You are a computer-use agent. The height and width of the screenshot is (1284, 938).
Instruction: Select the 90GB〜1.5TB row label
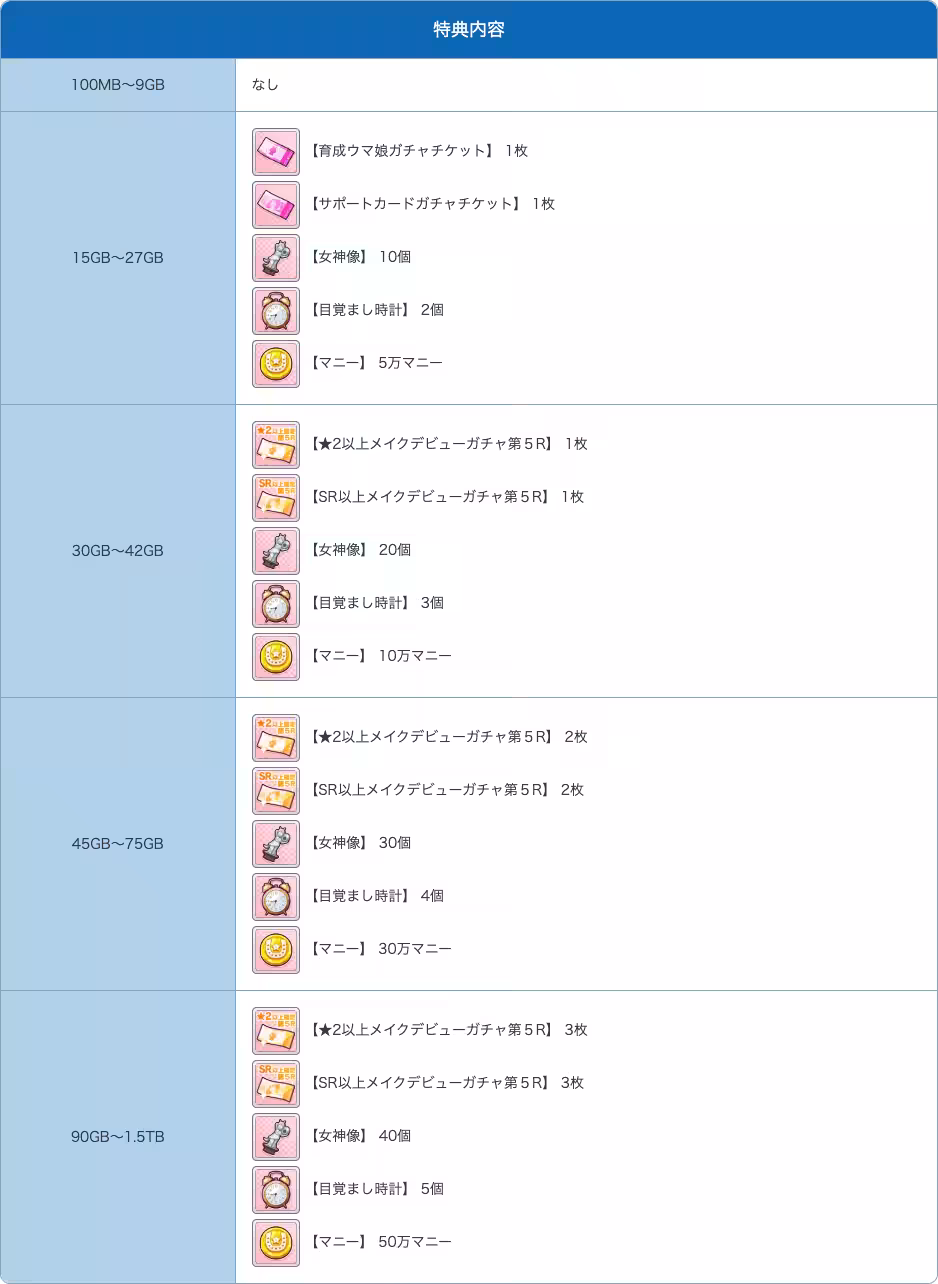[x=118, y=1137]
